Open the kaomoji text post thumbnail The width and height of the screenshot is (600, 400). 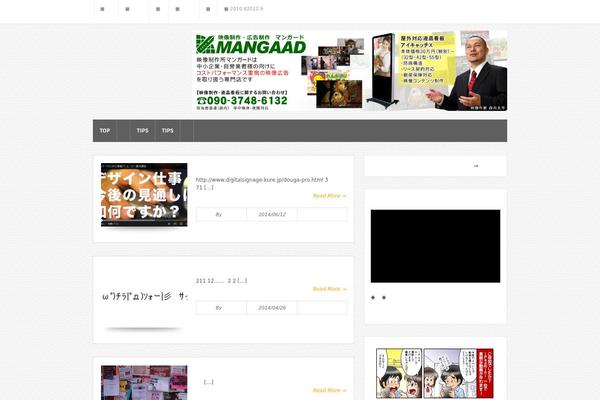pyautogui.click(x=144, y=297)
